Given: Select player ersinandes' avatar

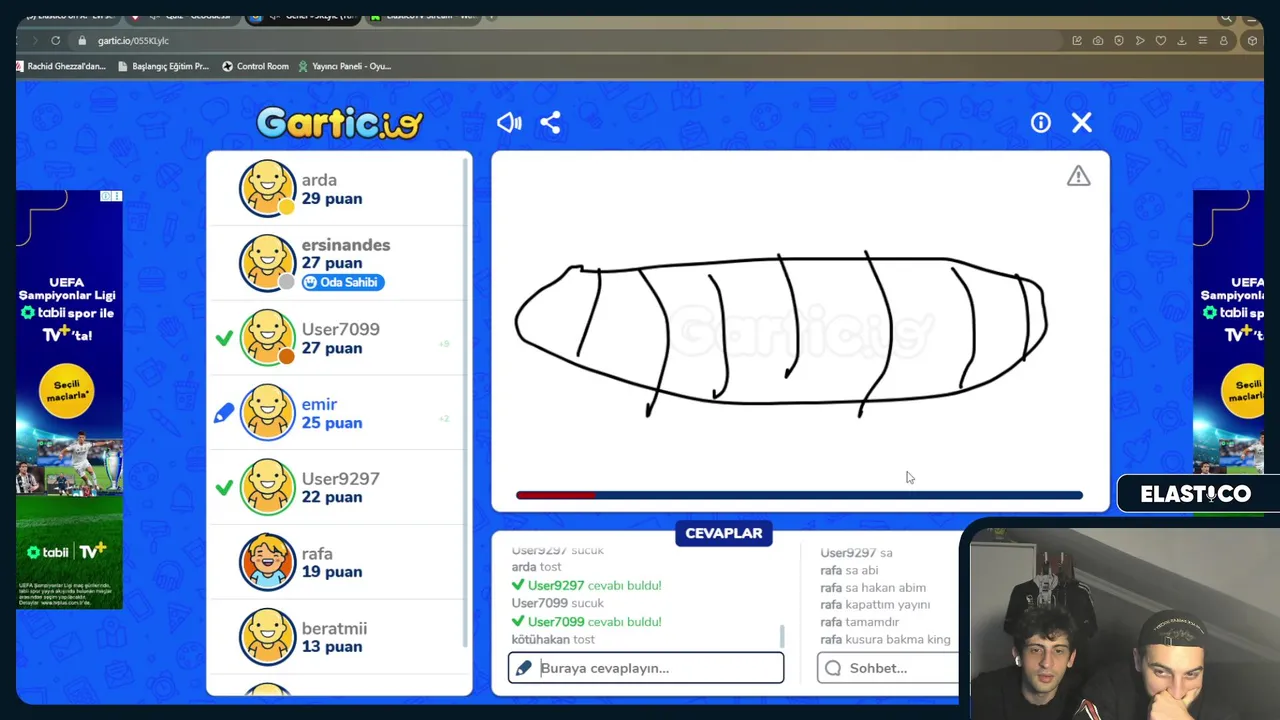Looking at the screenshot, I should click(267, 263).
